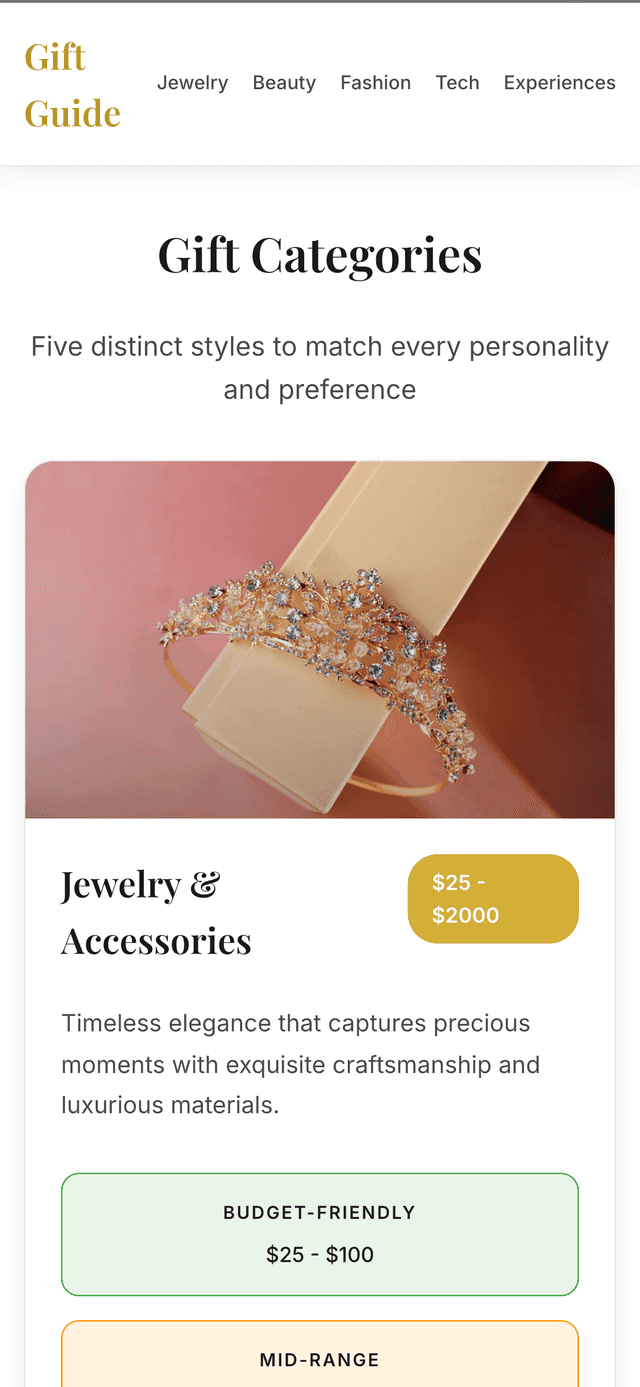Click the Five distinct styles subtitle
The height and width of the screenshot is (1387, 640).
(x=320, y=368)
